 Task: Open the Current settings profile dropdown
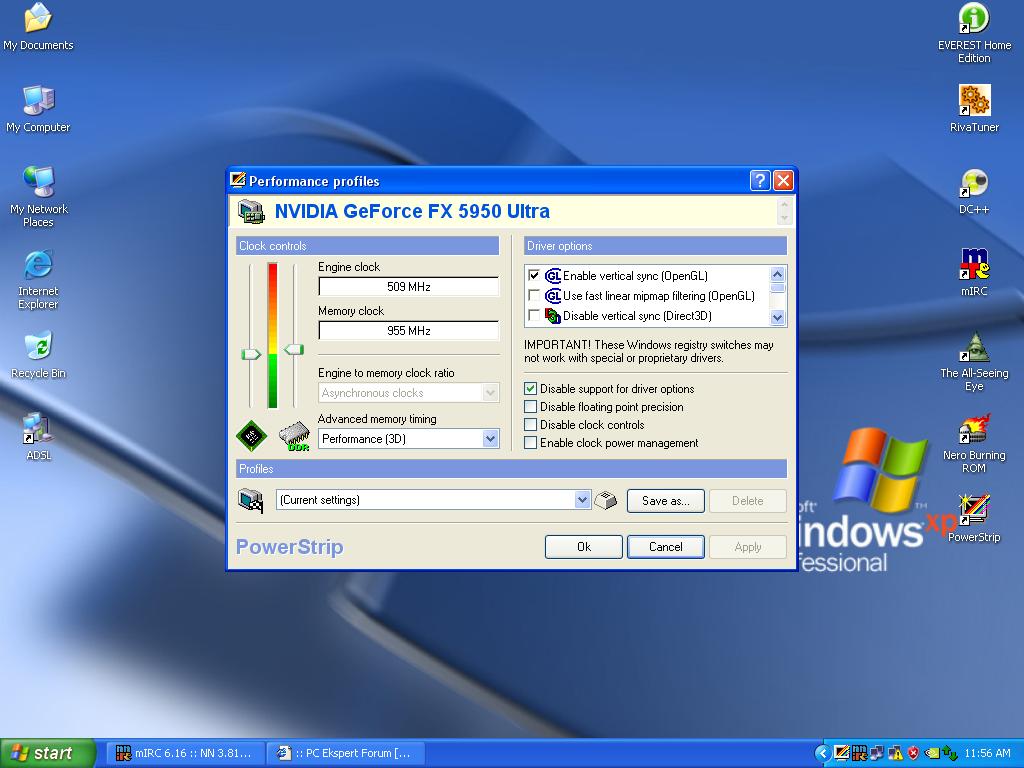click(583, 500)
